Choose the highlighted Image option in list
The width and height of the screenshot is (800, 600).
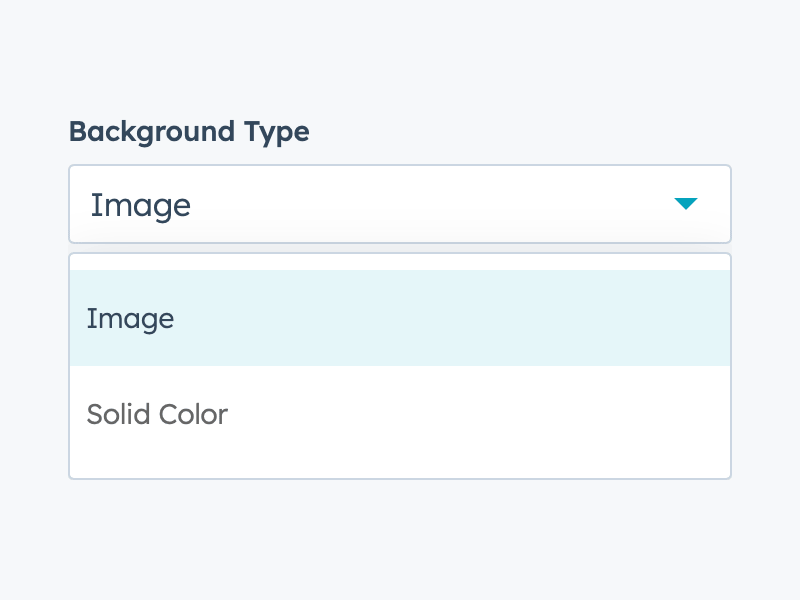pyautogui.click(x=400, y=318)
